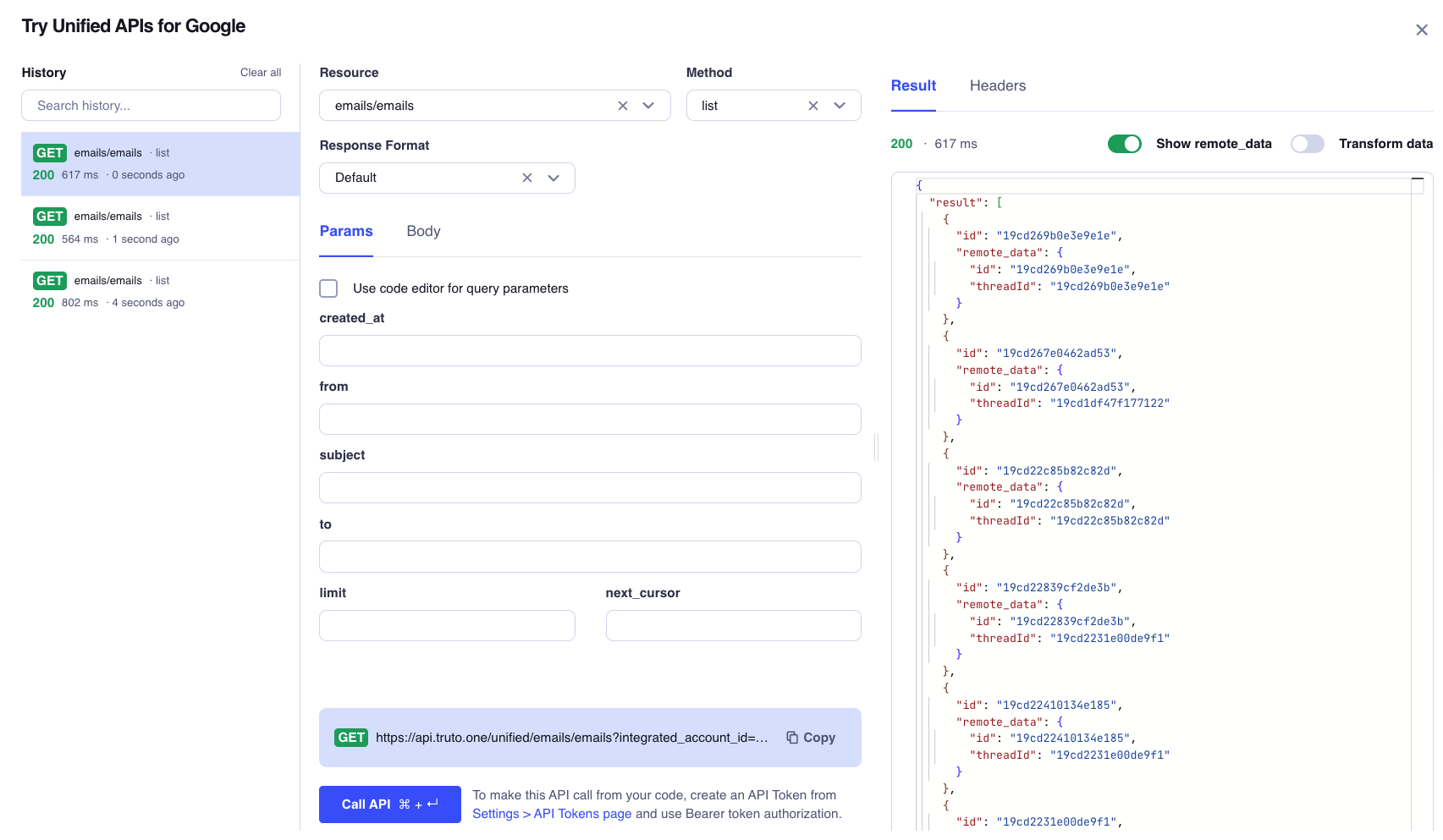The width and height of the screenshot is (1443, 840).
Task: Click the panel resize divider handle
Action: (876, 447)
